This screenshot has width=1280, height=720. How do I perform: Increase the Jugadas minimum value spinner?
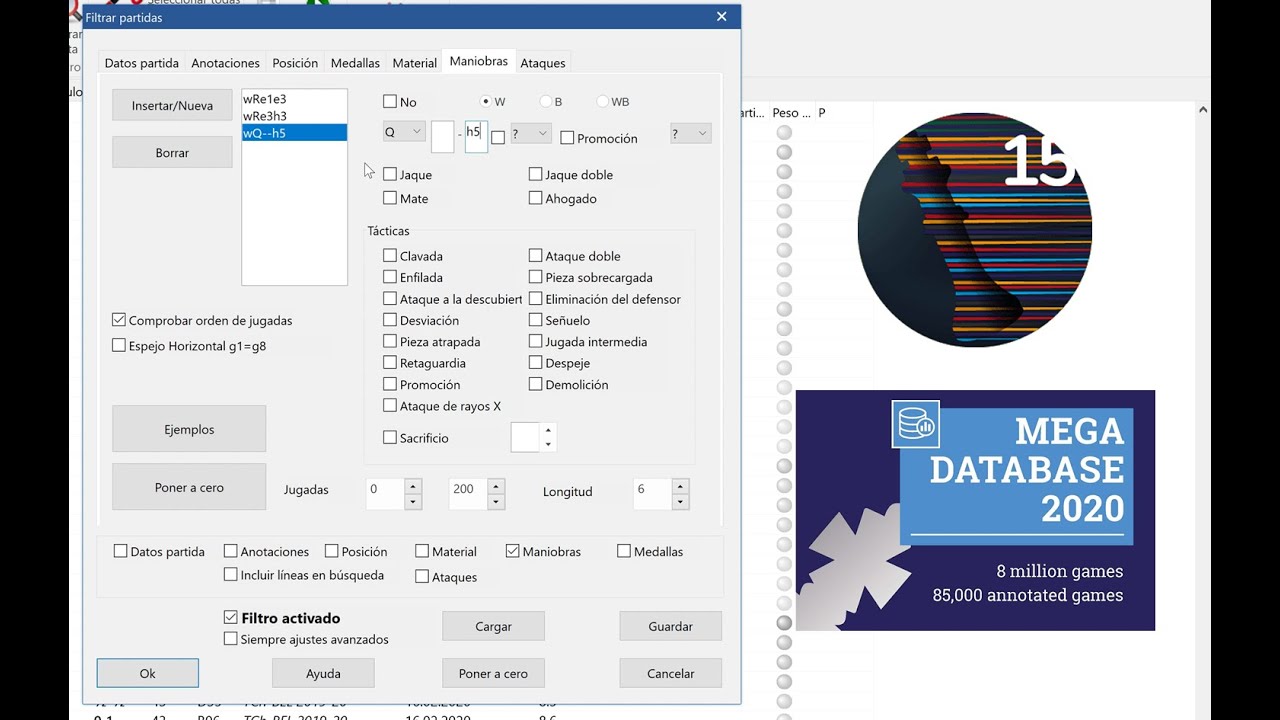point(413,486)
